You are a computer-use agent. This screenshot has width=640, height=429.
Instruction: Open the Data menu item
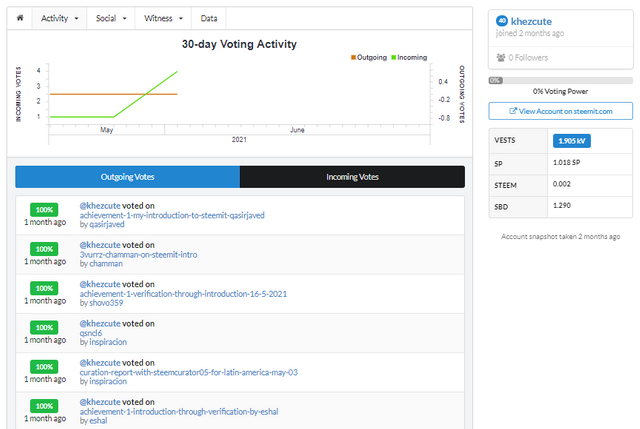click(209, 18)
